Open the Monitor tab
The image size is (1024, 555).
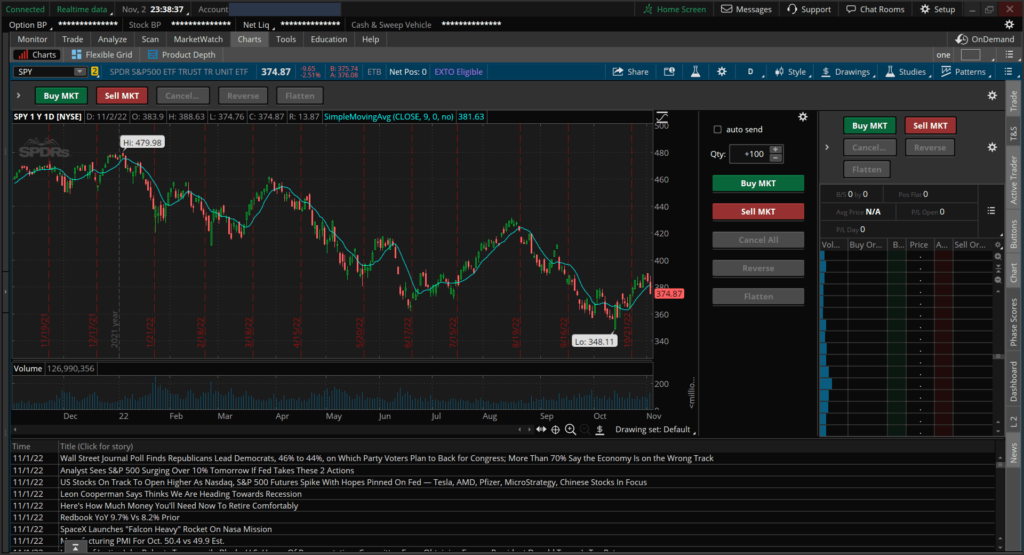pyautogui.click(x=32, y=39)
